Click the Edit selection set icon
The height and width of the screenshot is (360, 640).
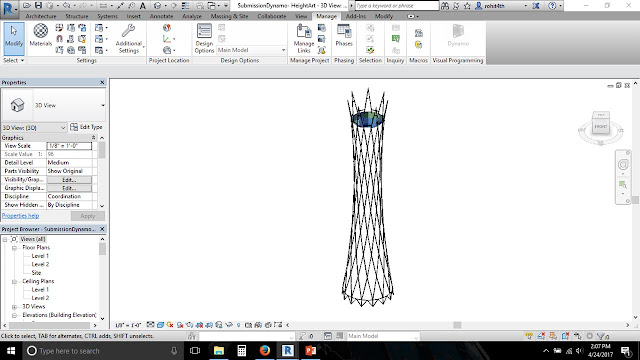tap(370, 50)
